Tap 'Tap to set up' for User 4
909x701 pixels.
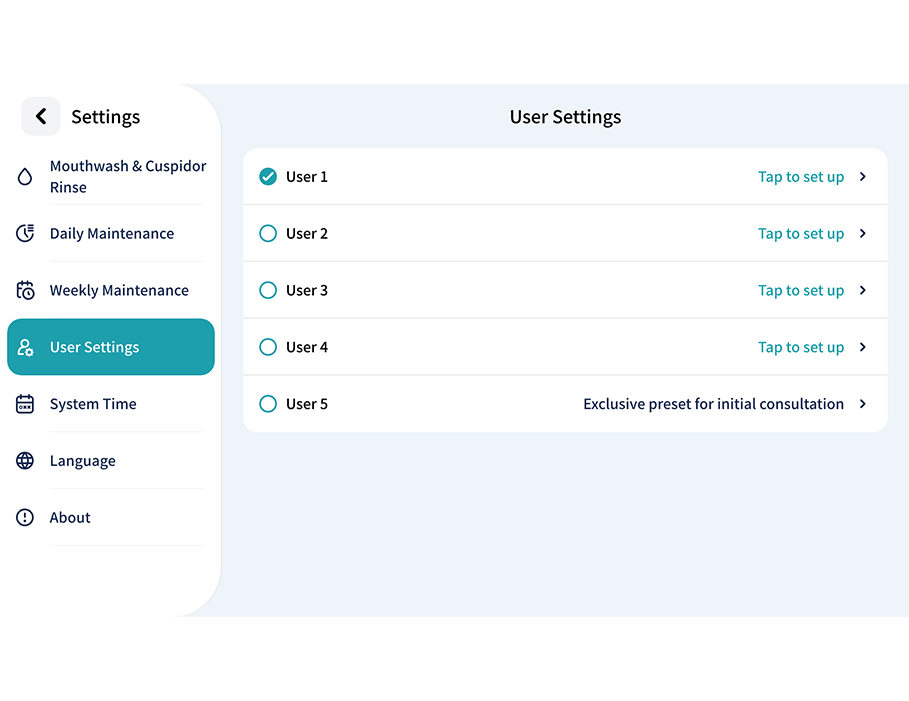coord(800,348)
